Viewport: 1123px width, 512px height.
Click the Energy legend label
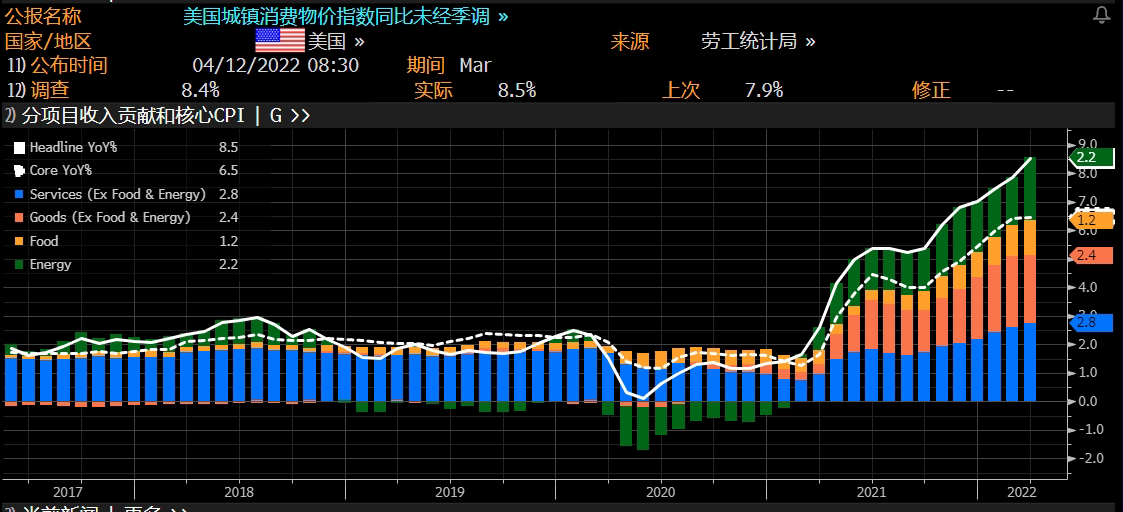[50, 265]
